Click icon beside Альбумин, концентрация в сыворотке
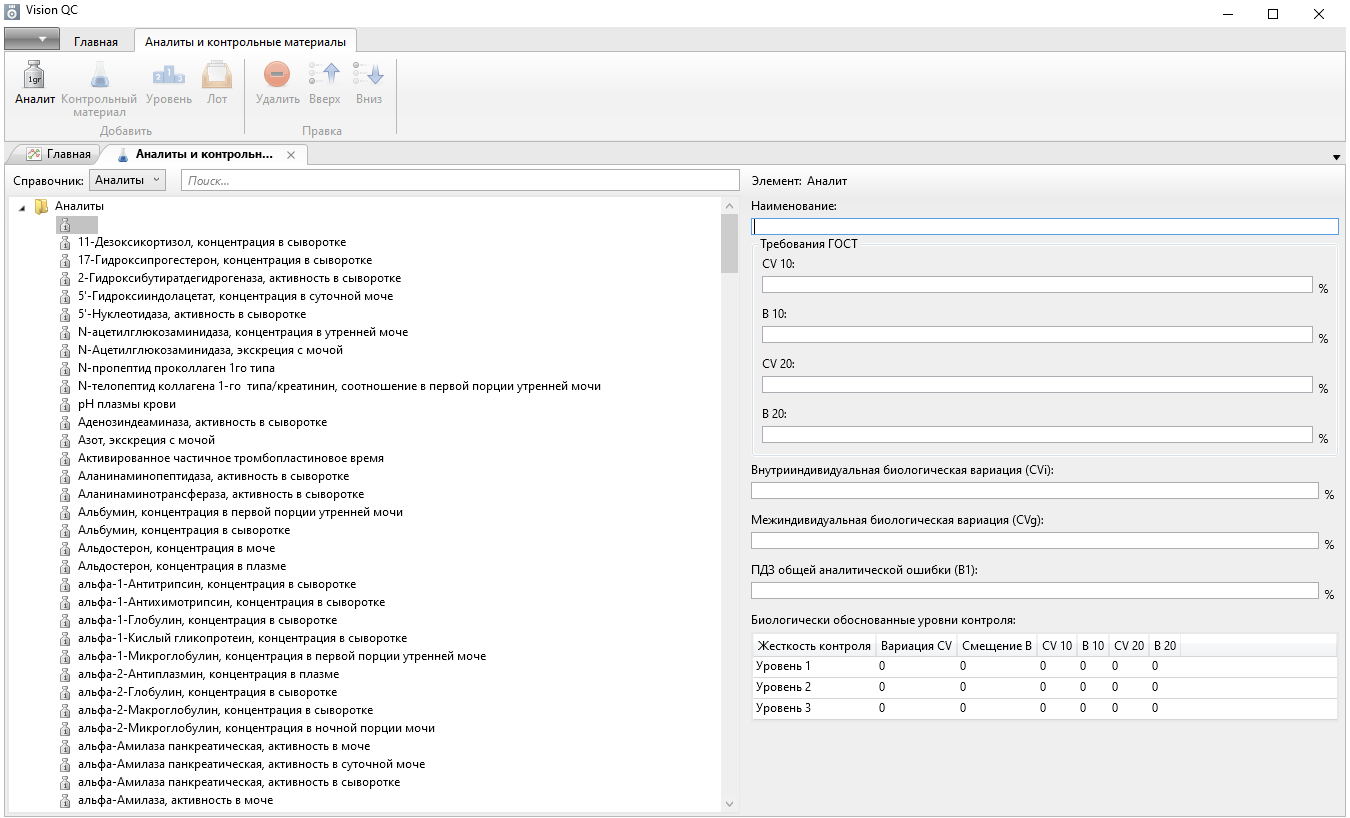The image size is (1350, 818). tap(65, 530)
